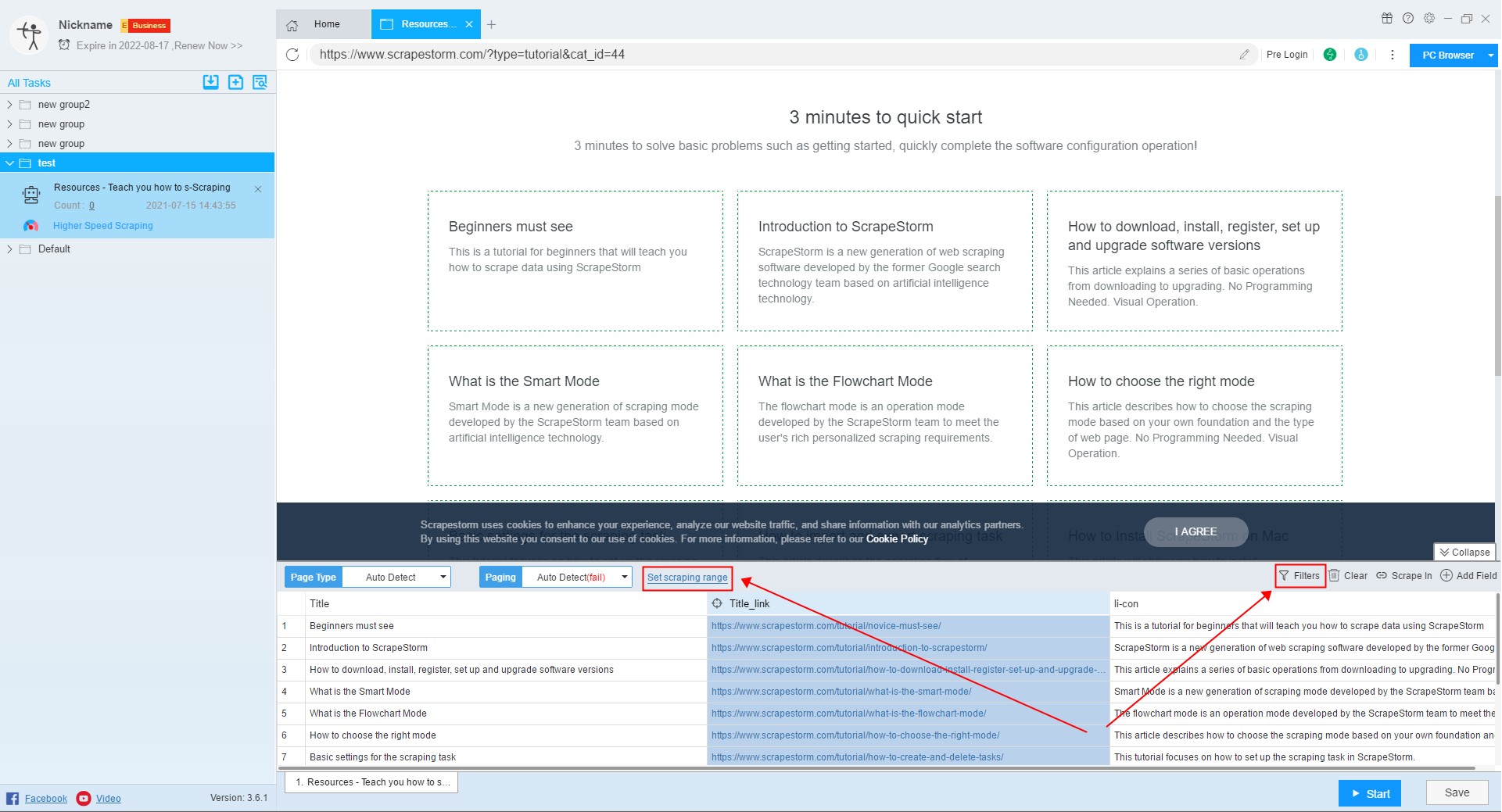Open Filters for the scraped data
The height and width of the screenshot is (812, 1502).
pos(1299,576)
